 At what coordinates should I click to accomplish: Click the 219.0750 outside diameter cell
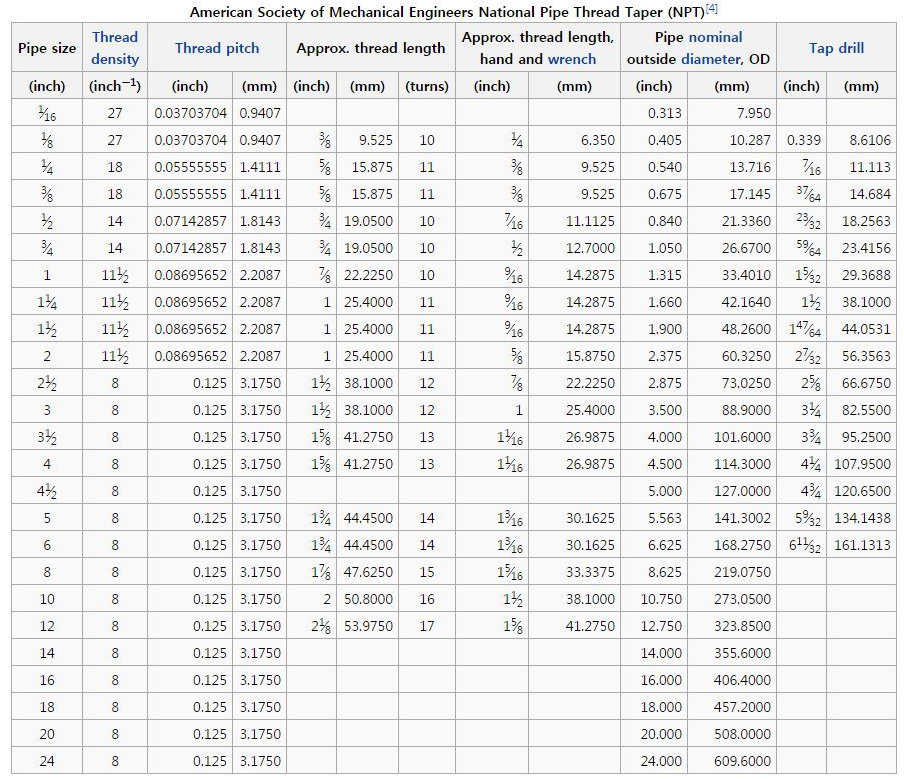(x=732, y=572)
